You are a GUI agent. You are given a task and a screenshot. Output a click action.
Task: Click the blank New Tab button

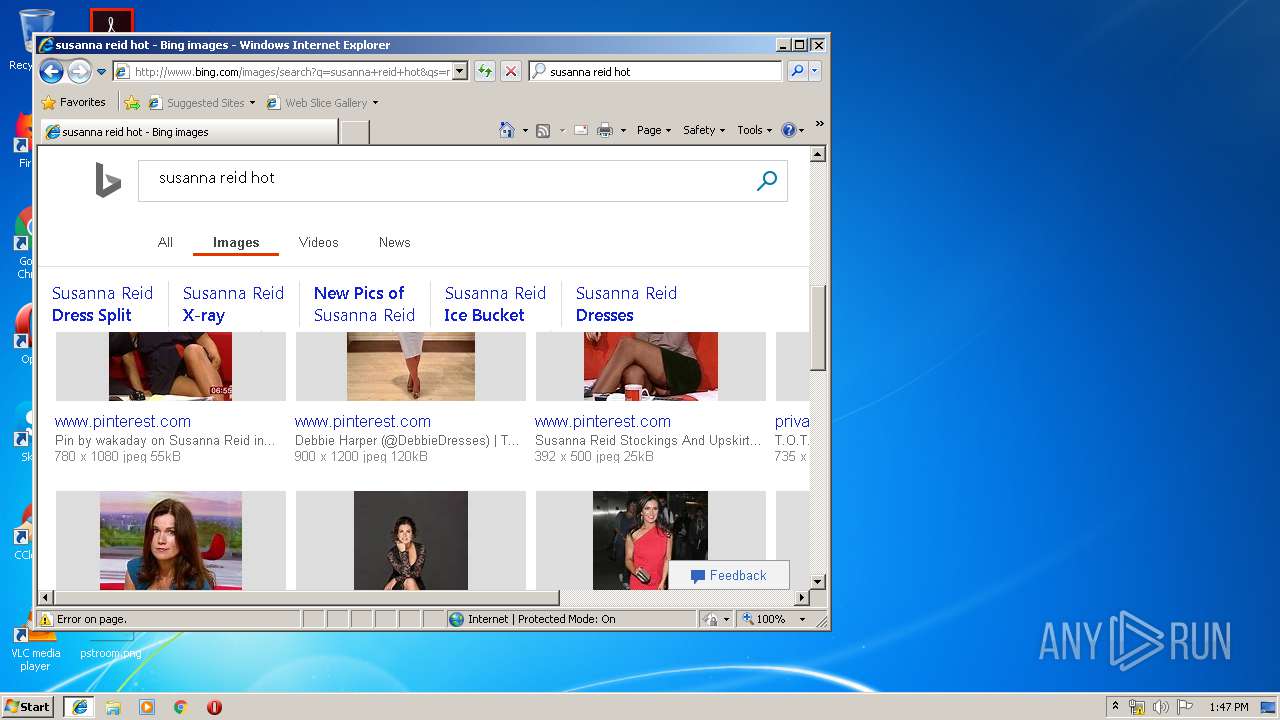tap(355, 131)
